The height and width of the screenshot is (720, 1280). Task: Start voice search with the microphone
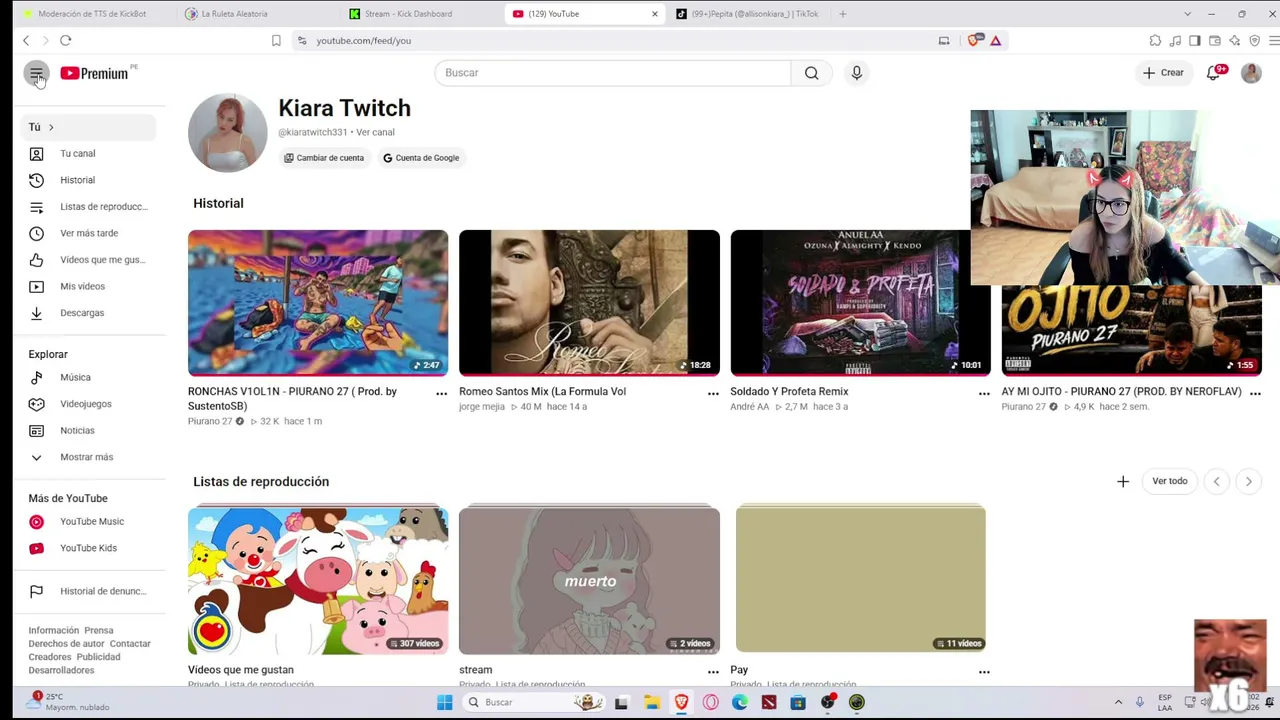856,73
